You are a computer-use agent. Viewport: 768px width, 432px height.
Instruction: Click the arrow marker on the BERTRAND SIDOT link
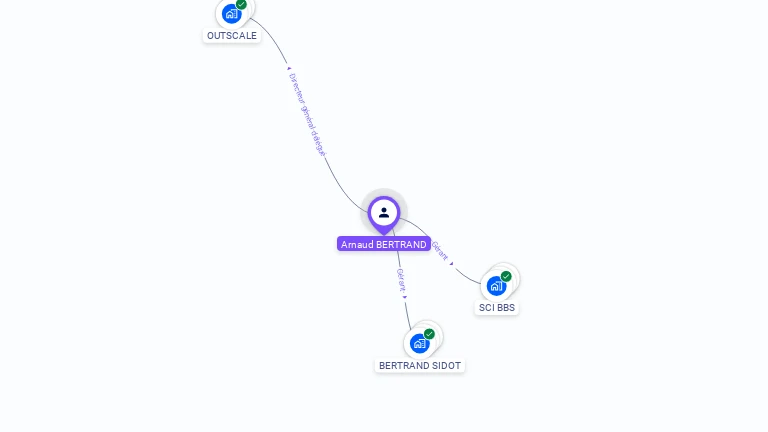405,297
